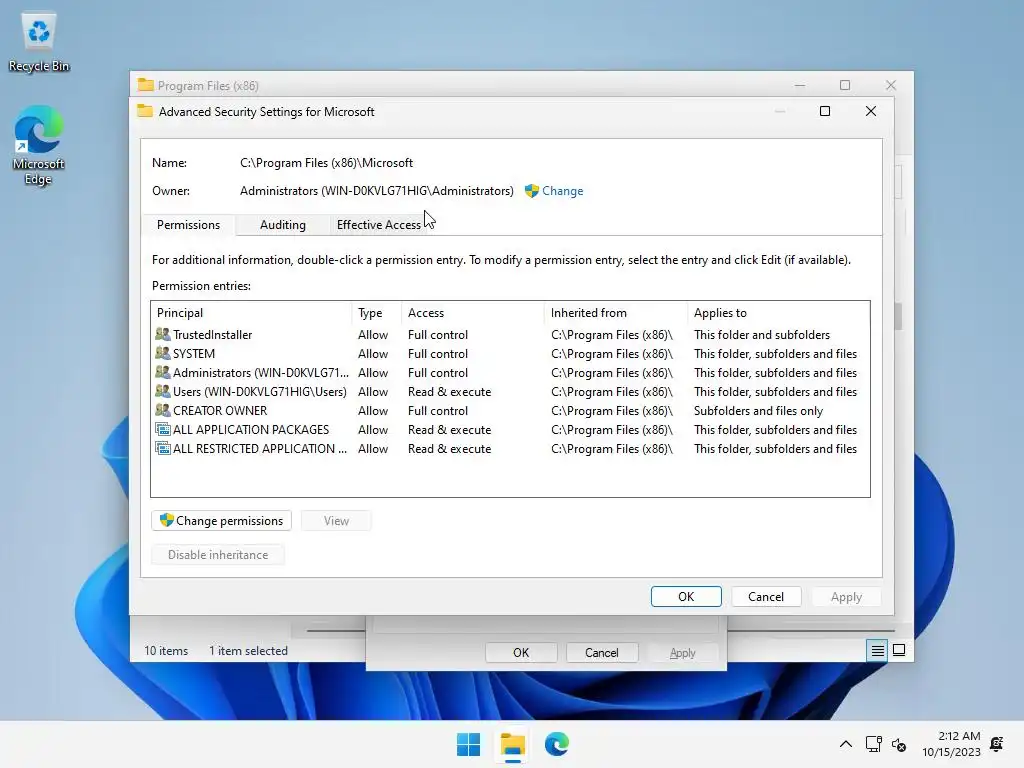Click the Users row "Read & execute" cell

[449, 392]
